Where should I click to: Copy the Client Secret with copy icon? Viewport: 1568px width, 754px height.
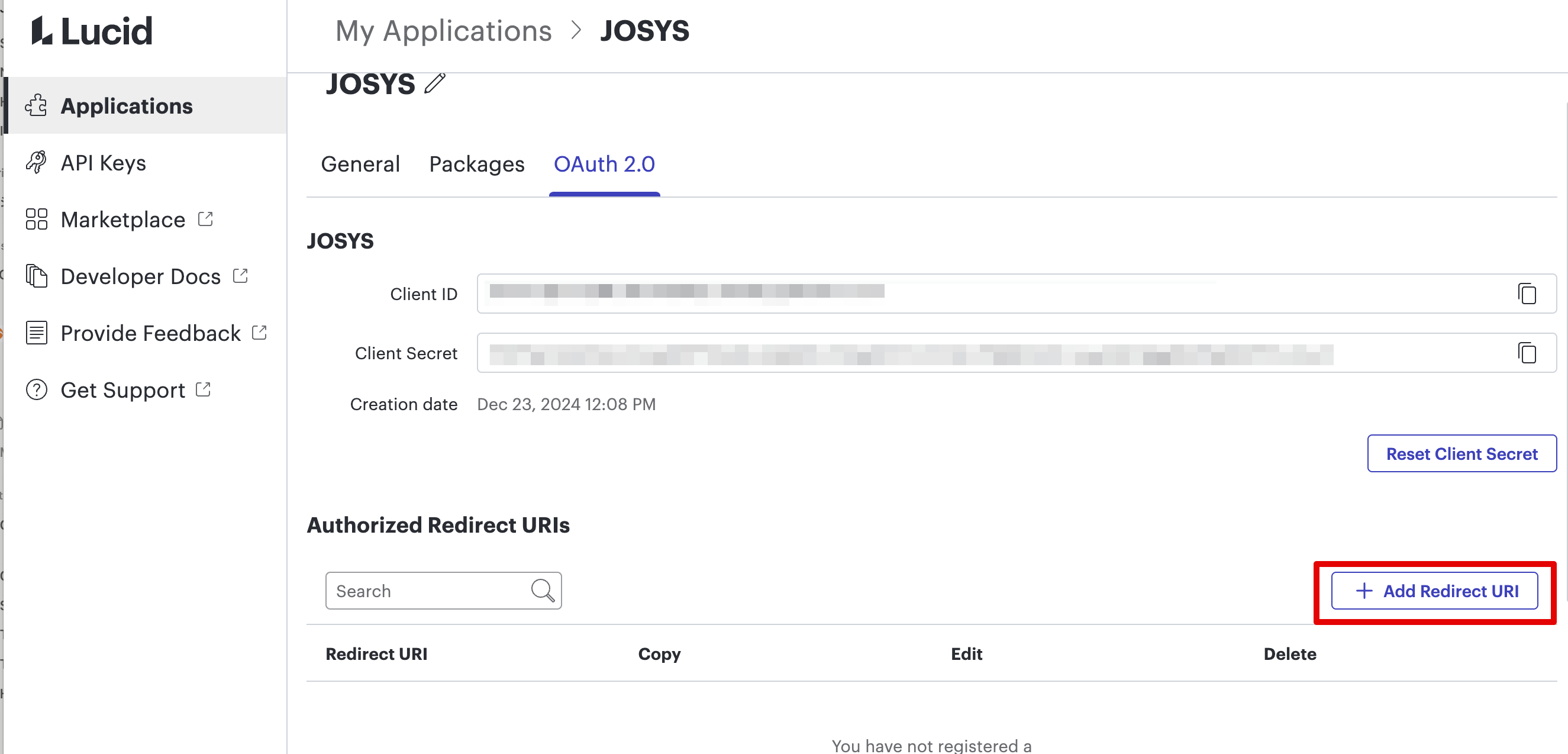pyautogui.click(x=1526, y=353)
